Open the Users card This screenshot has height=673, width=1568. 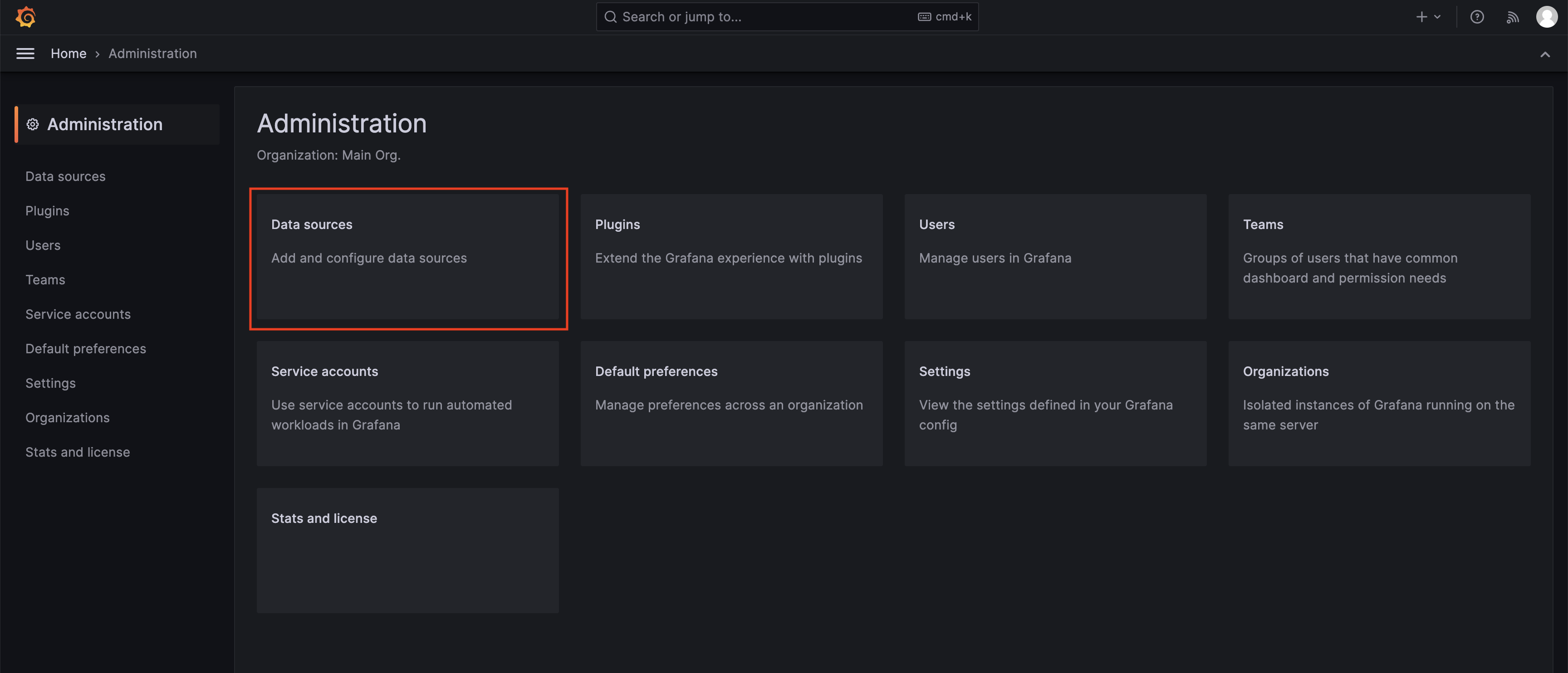pos(1055,256)
